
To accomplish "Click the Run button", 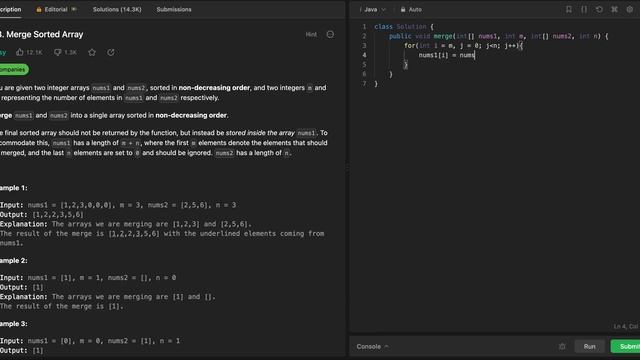I will pos(589,347).
